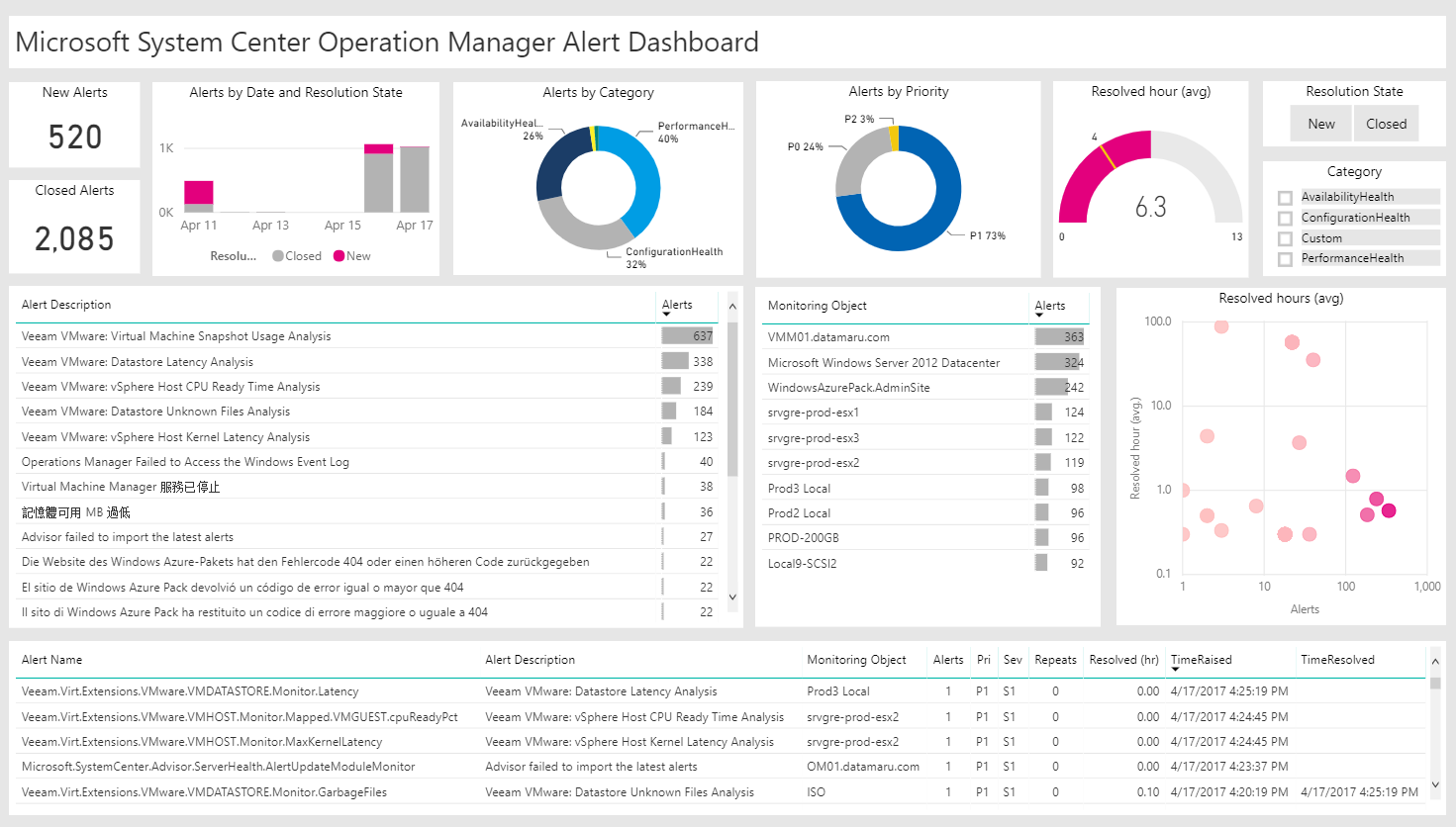
Task: Click the PerformanceHealth blue donut segment
Action: [644, 178]
